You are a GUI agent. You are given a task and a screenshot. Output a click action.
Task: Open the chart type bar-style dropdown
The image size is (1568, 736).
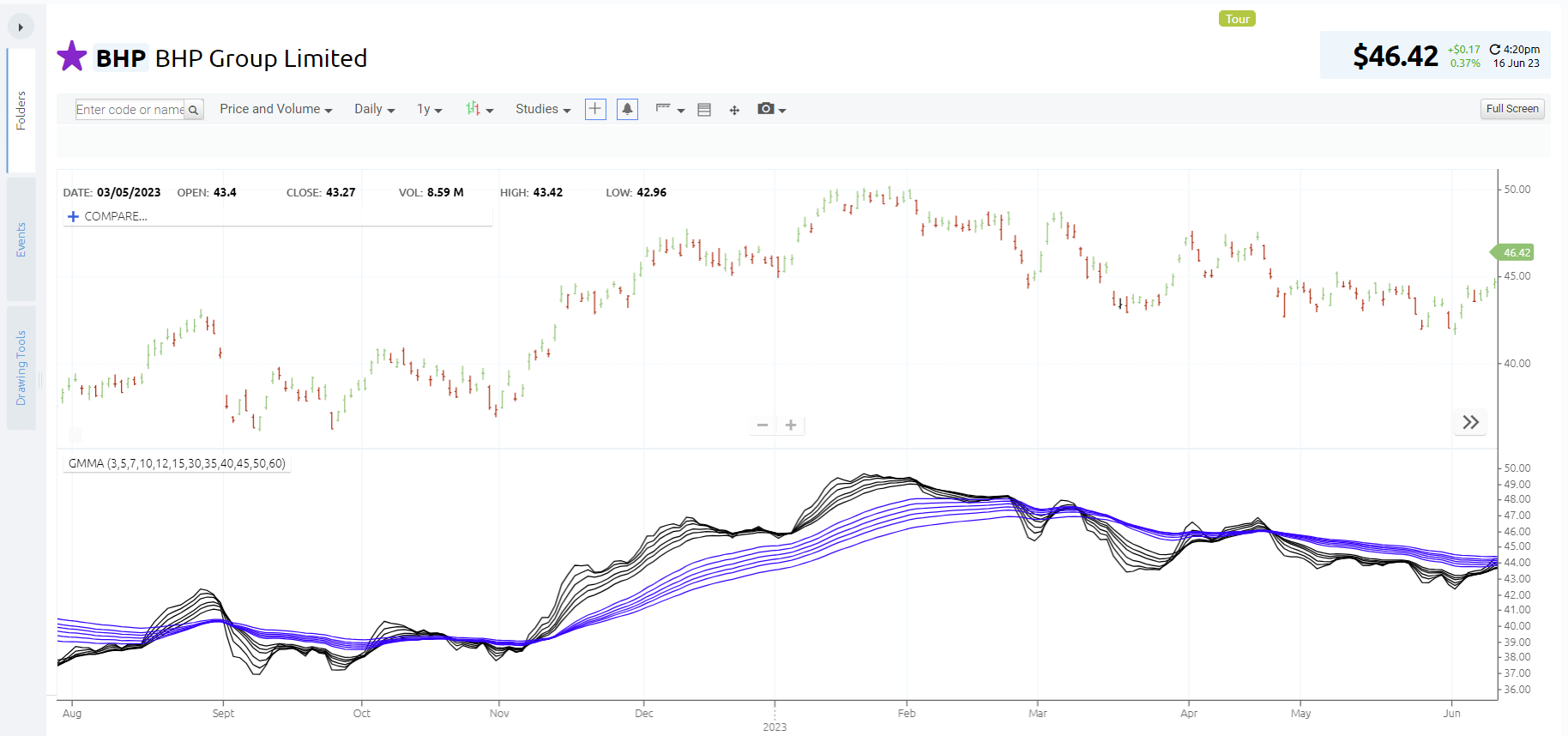coord(479,109)
